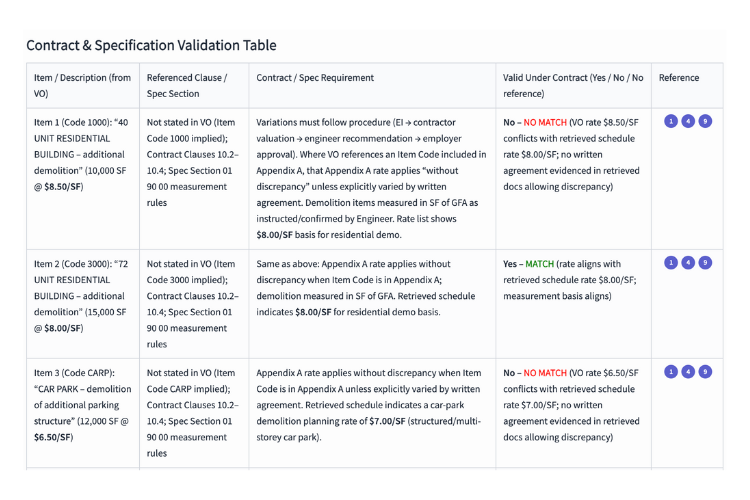Open reference badge 1 for Item 2 (Code 3000)

[x=671, y=263]
